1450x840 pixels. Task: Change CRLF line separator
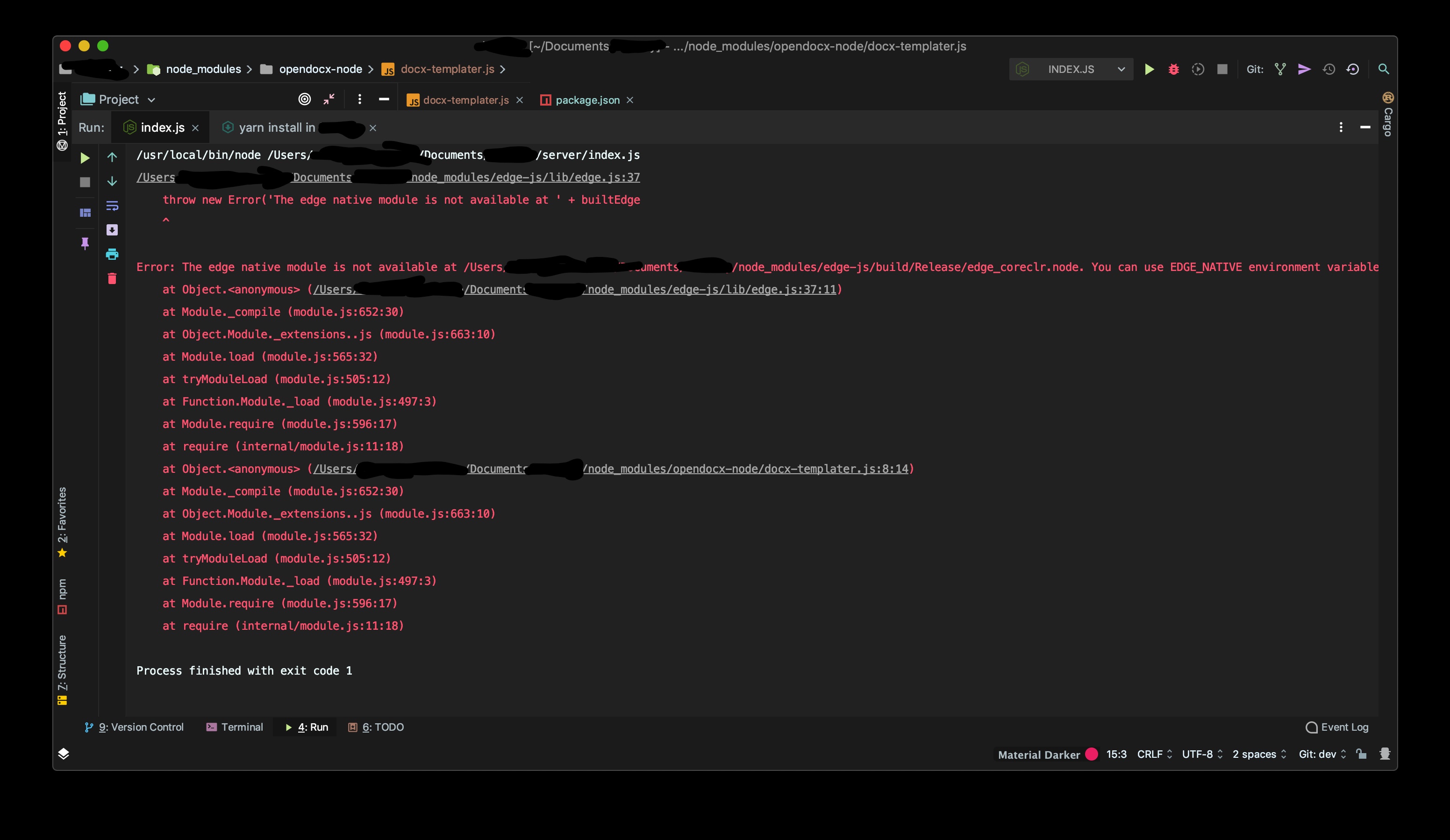coord(1154,754)
